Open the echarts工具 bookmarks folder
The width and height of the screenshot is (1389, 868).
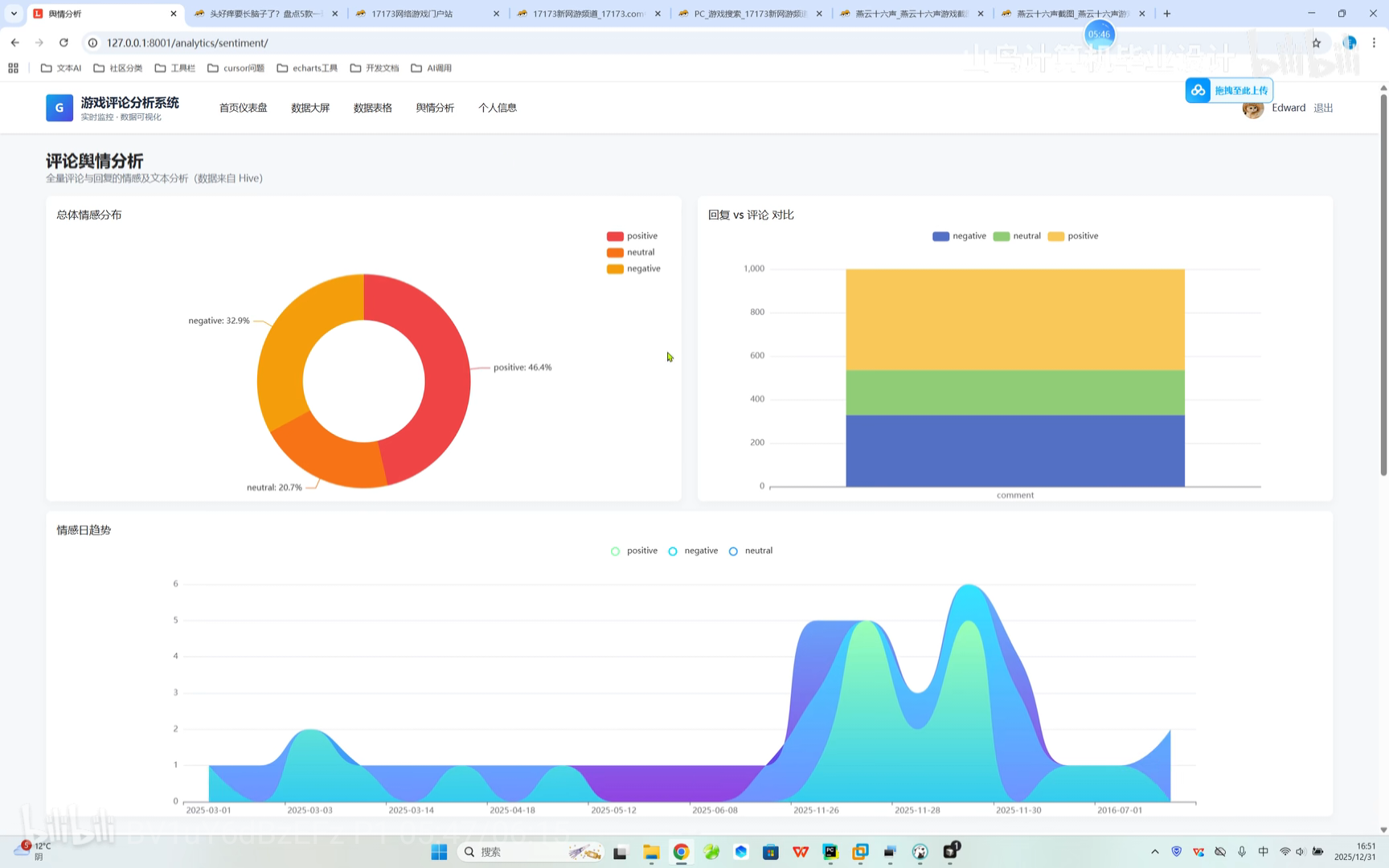click(307, 68)
